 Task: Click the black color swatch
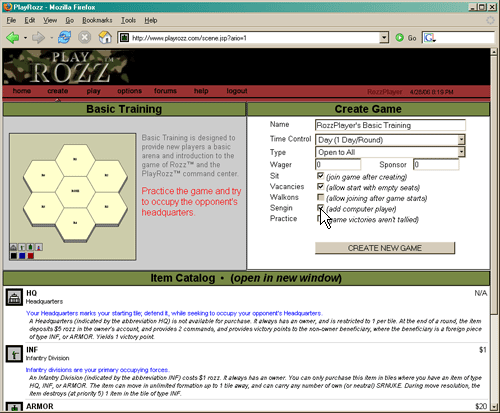[14, 256]
